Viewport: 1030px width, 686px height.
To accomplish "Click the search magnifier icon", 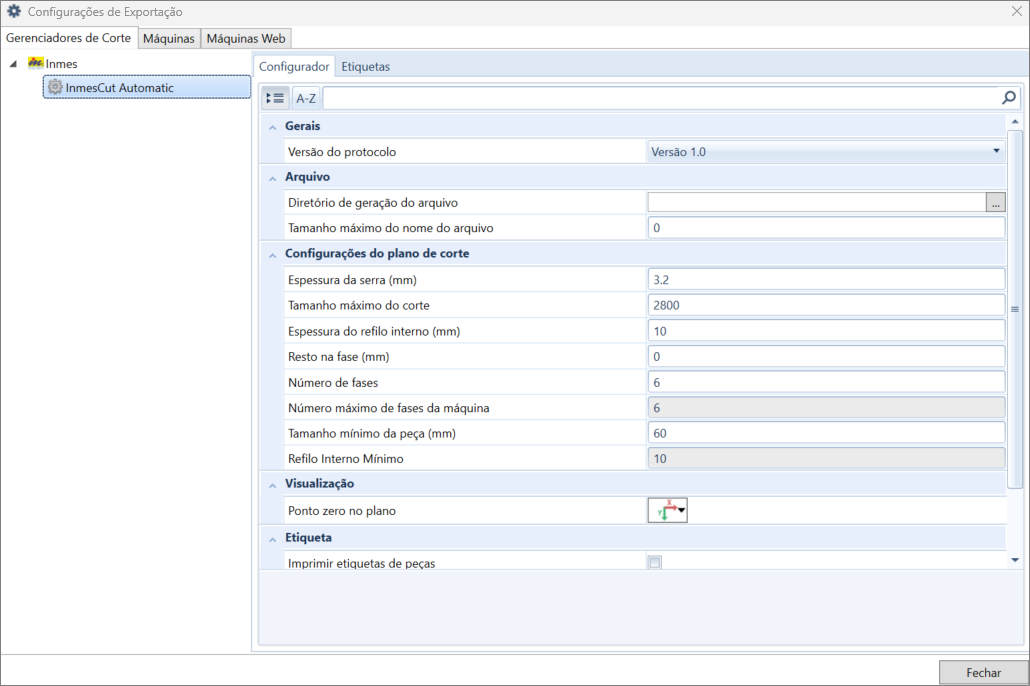I will point(1008,98).
